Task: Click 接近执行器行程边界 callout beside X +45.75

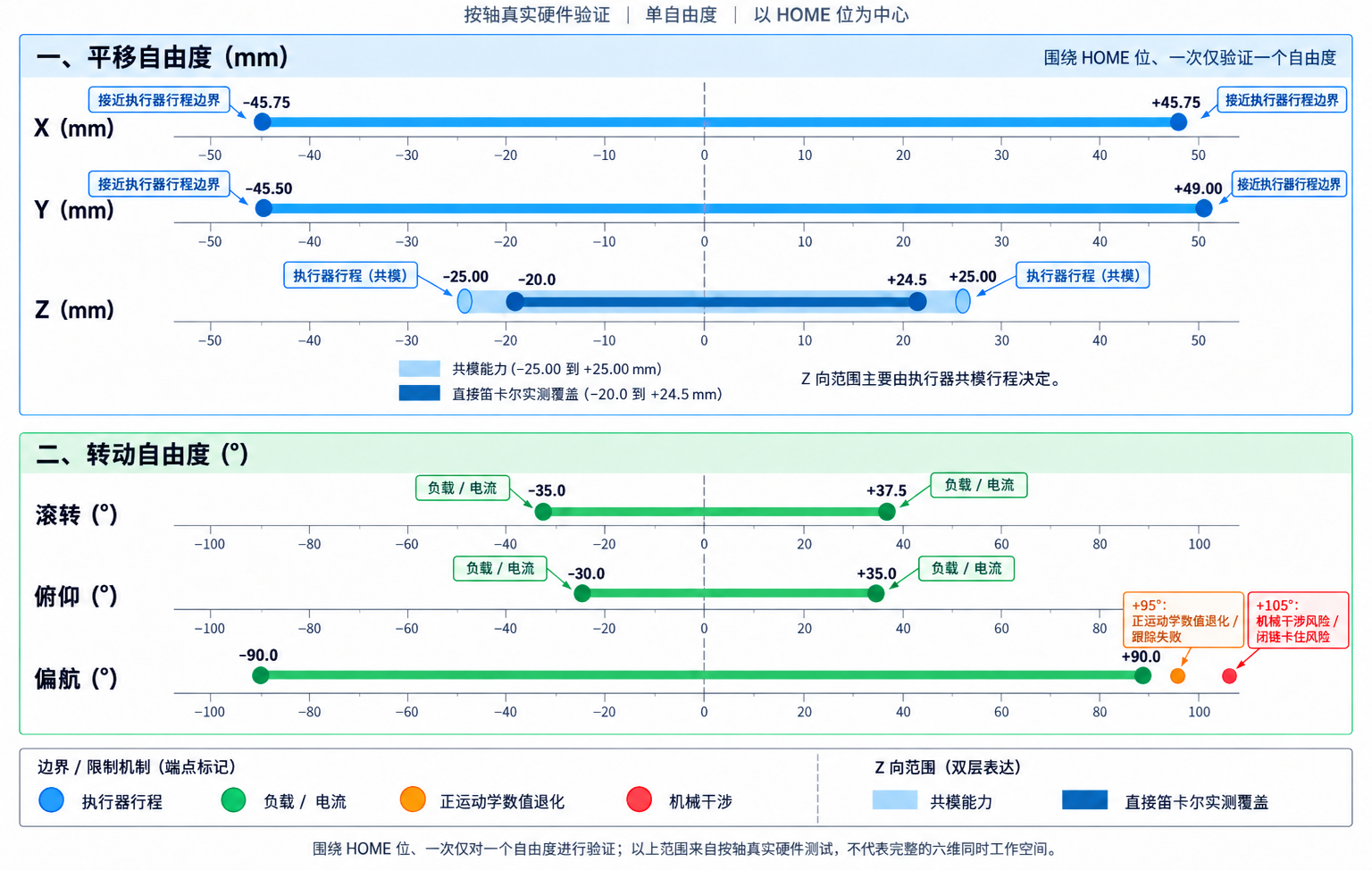Action: pos(1282,100)
